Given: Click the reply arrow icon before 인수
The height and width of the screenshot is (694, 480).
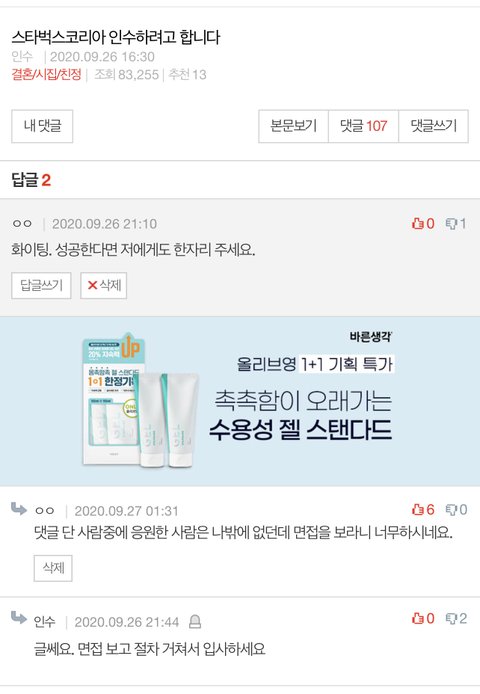Looking at the screenshot, I should pyautogui.click(x=19, y=617).
